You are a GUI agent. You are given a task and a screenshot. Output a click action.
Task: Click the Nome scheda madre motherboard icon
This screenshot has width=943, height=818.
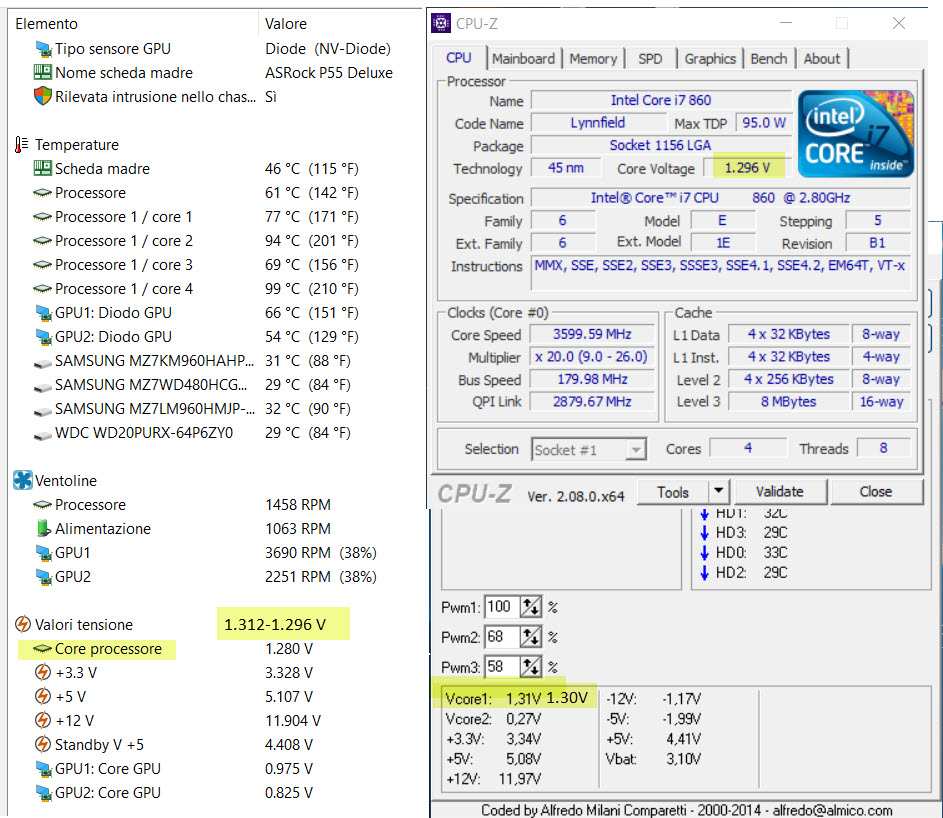click(x=42, y=73)
